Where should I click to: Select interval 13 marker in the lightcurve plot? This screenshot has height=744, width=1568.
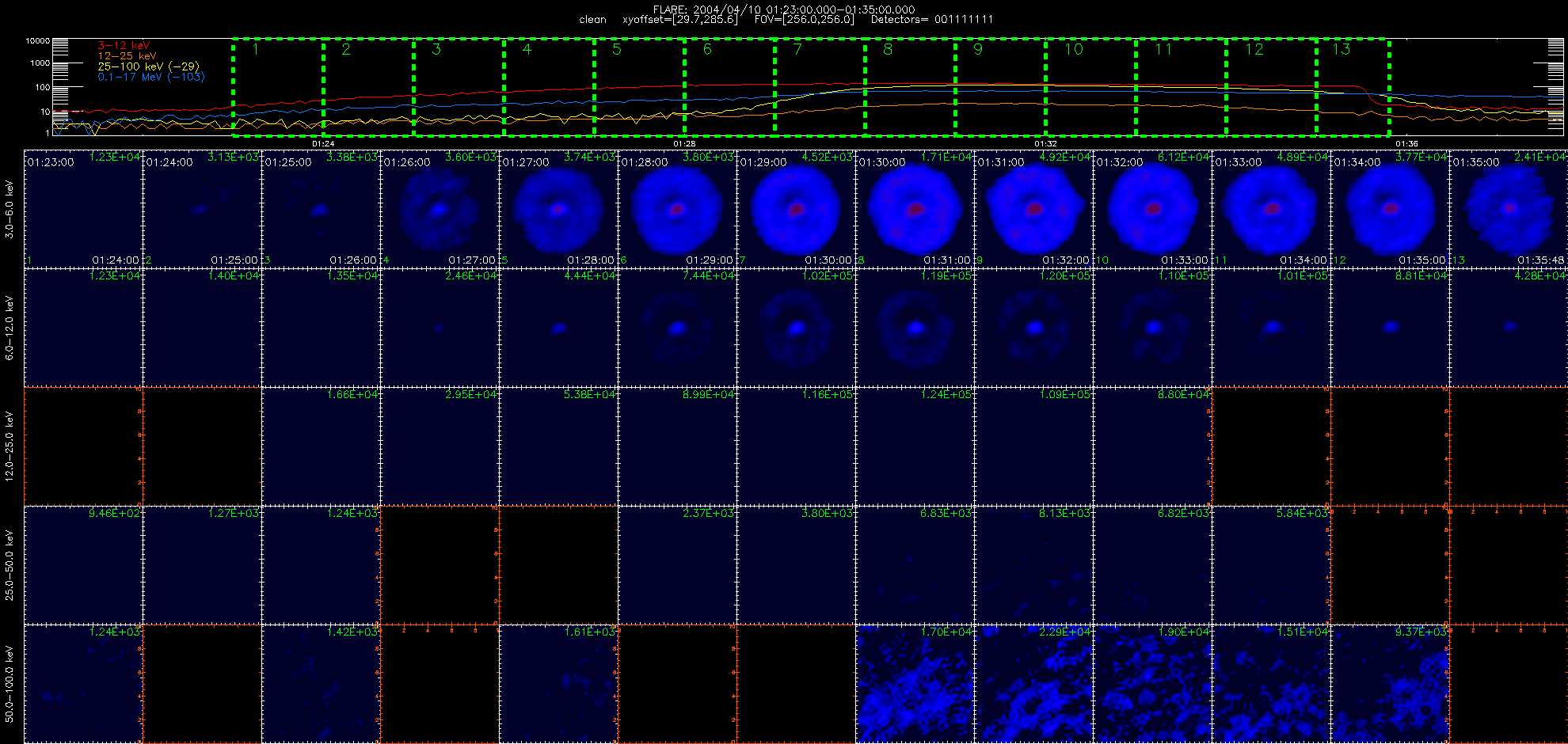1341,49
